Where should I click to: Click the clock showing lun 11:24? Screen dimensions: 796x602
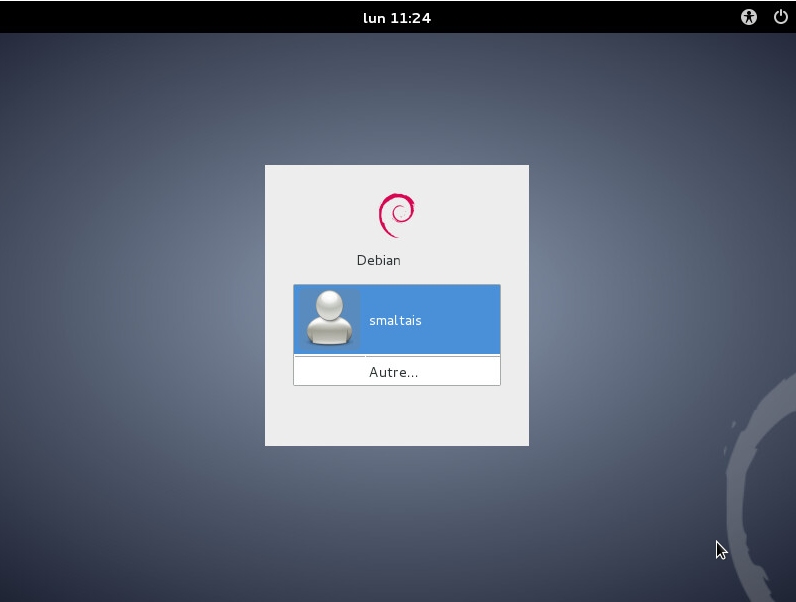397,18
